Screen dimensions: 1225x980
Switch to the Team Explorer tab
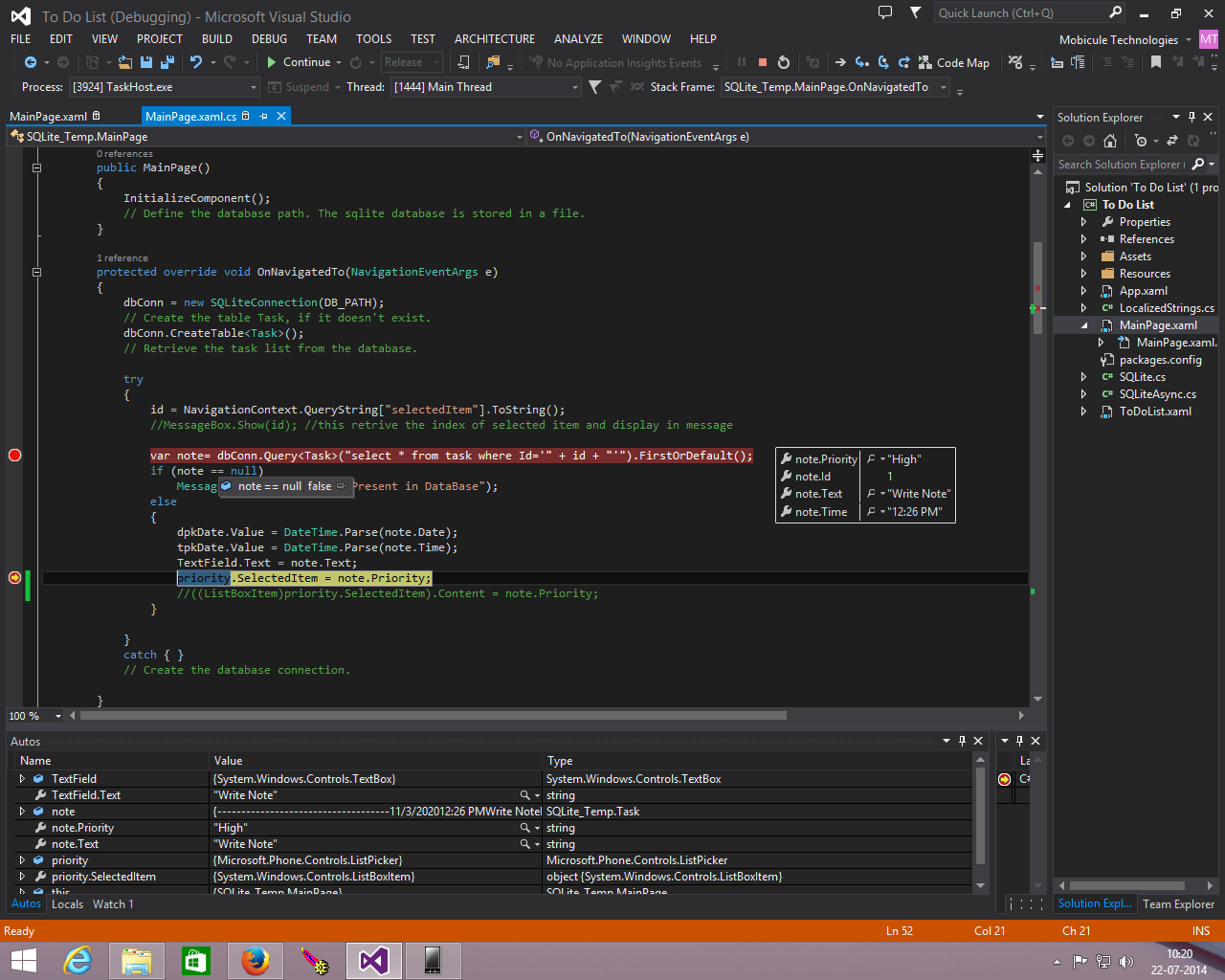(x=1178, y=904)
